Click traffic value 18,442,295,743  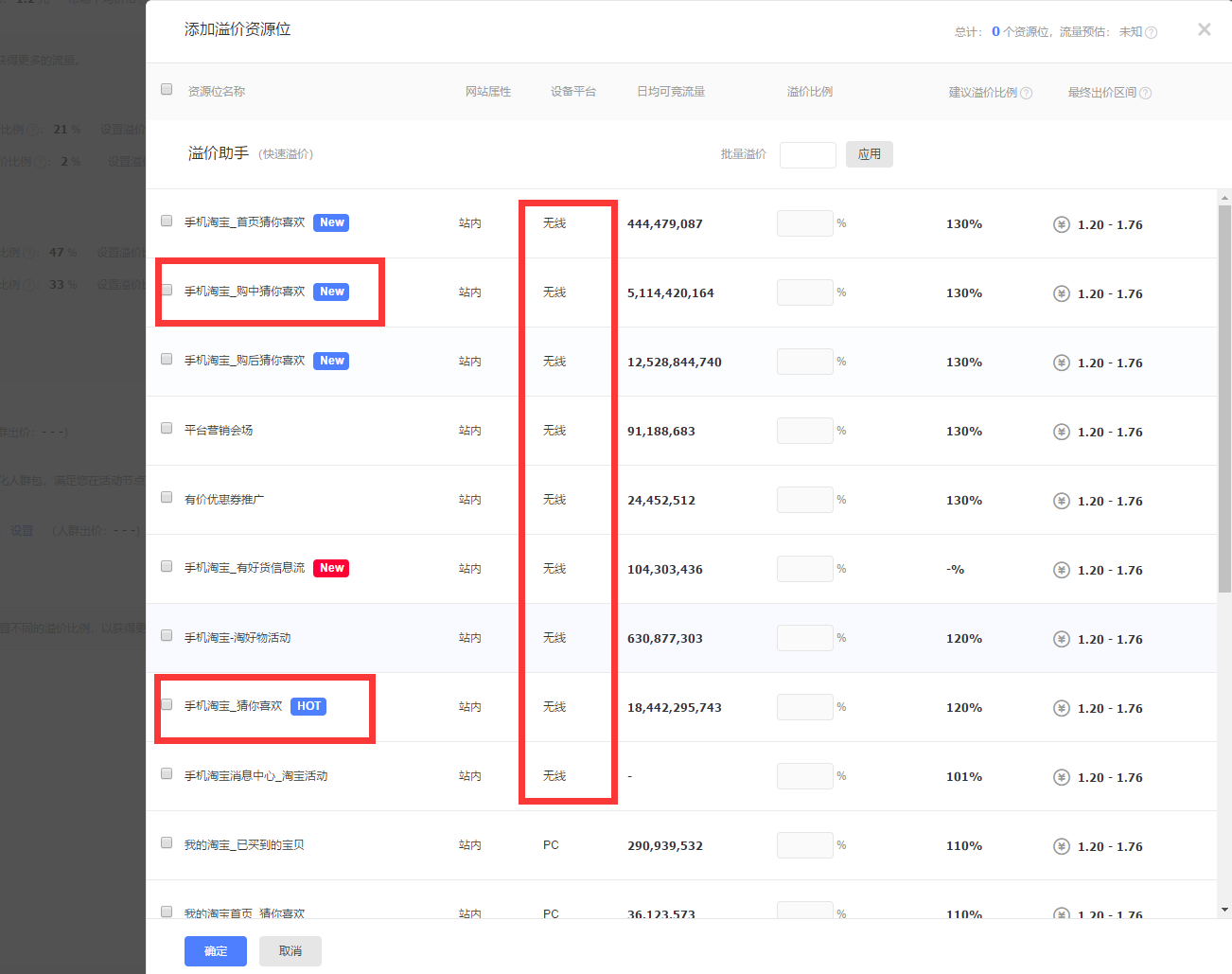pyautogui.click(x=675, y=708)
